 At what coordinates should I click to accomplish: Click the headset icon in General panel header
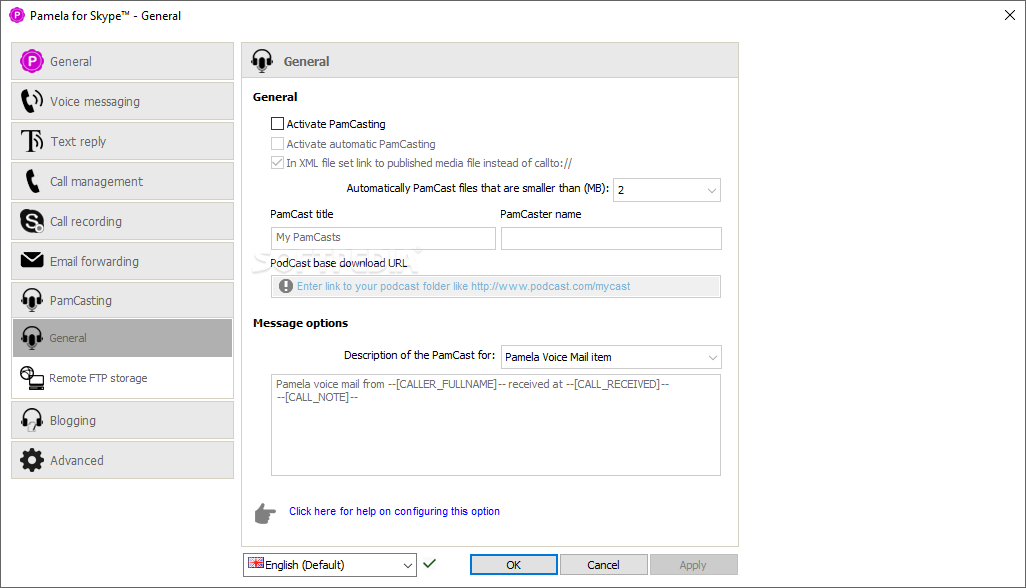click(262, 61)
